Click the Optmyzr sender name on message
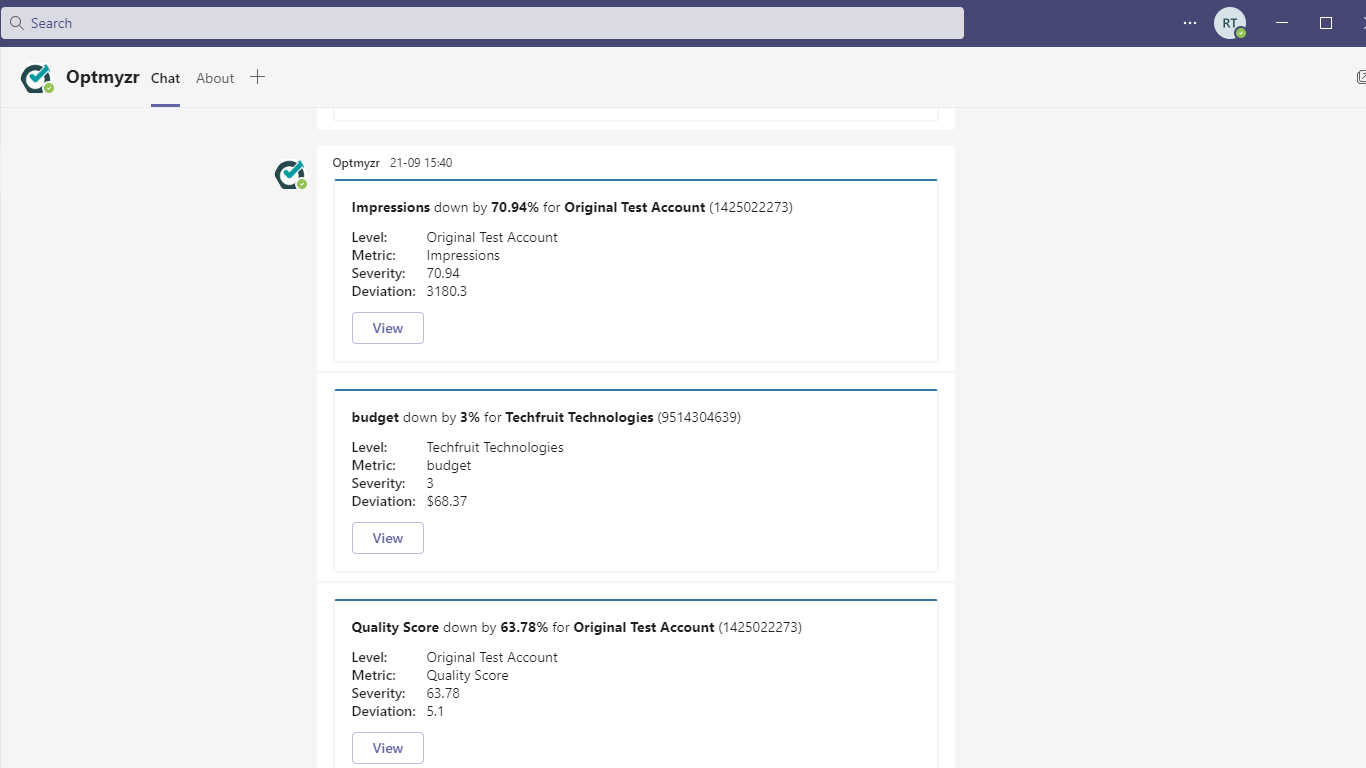 [356, 163]
